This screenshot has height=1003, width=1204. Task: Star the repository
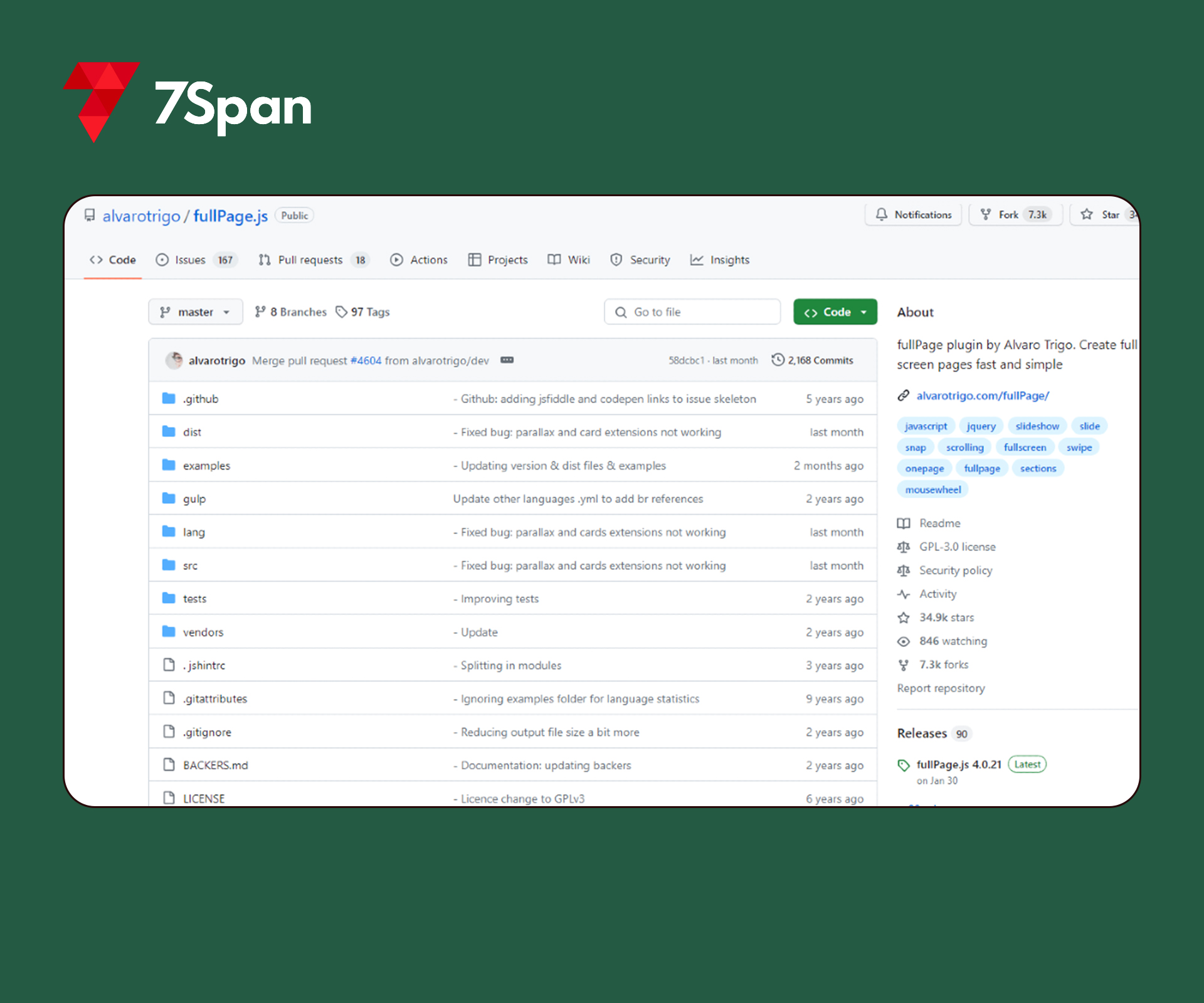point(1105,214)
